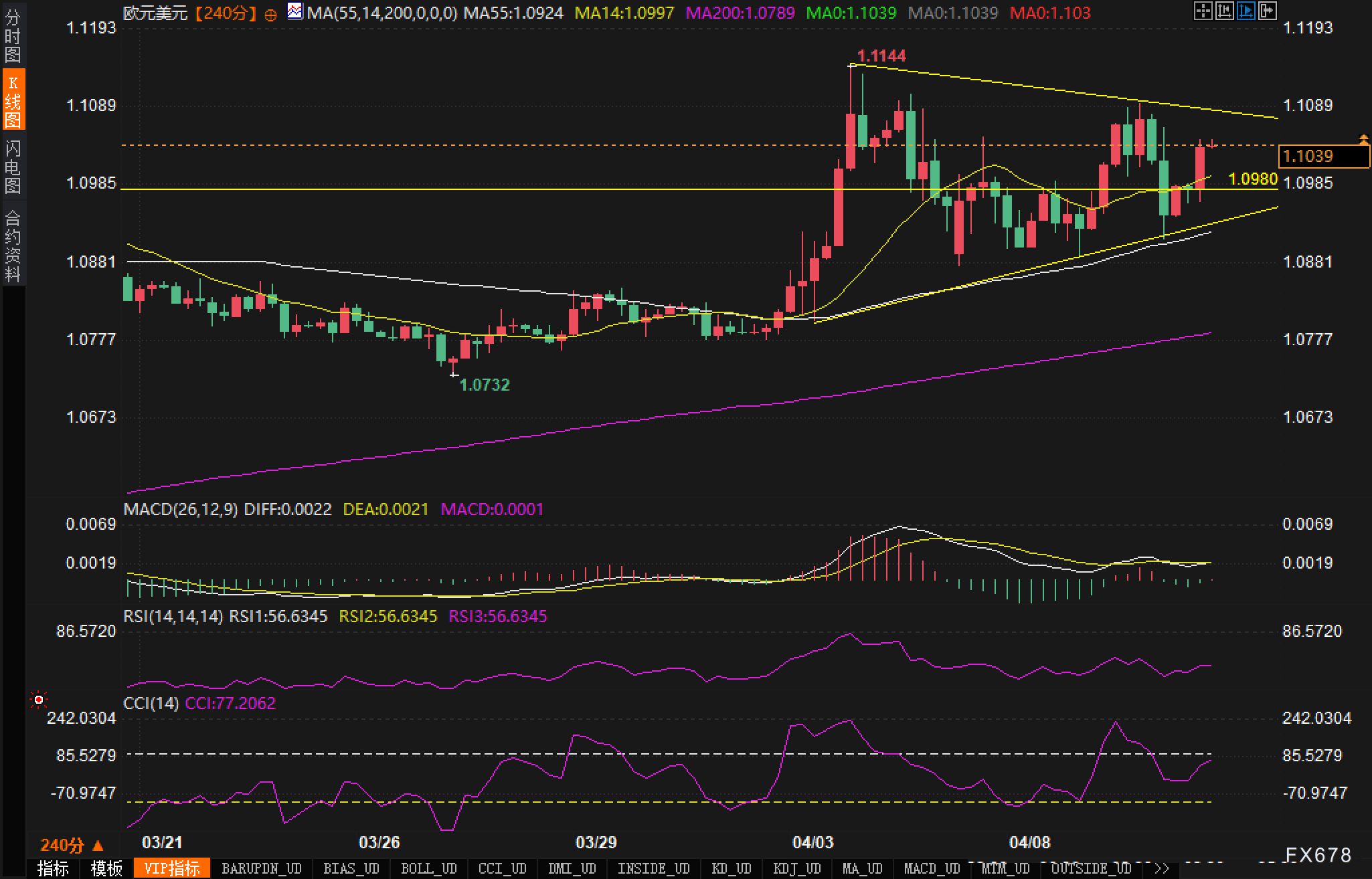Click the scroll-to-left-edge chart icon
Viewport: 1372px width, 879px height.
click(x=1224, y=11)
